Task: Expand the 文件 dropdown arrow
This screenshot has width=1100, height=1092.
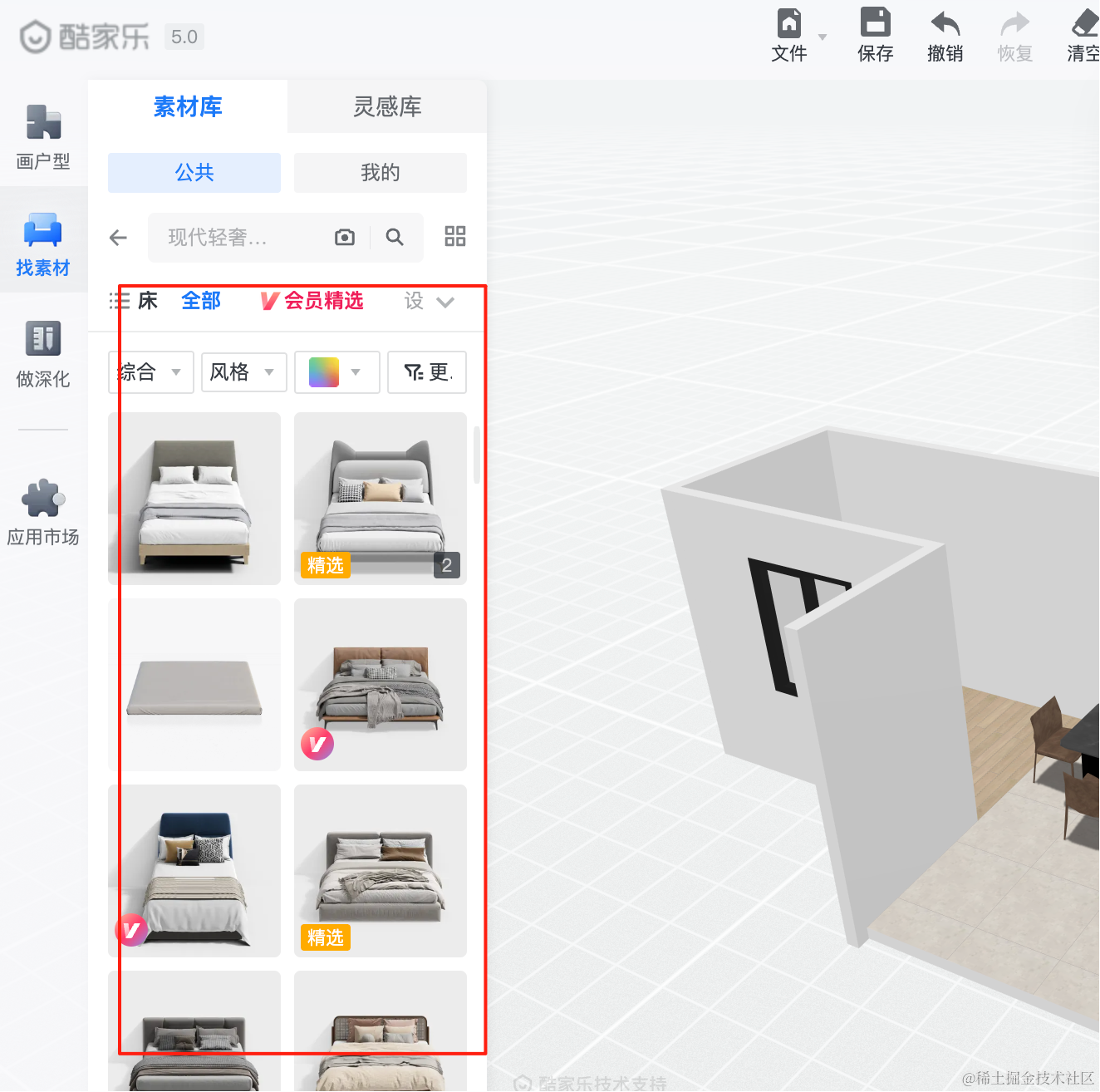Action: click(x=823, y=37)
